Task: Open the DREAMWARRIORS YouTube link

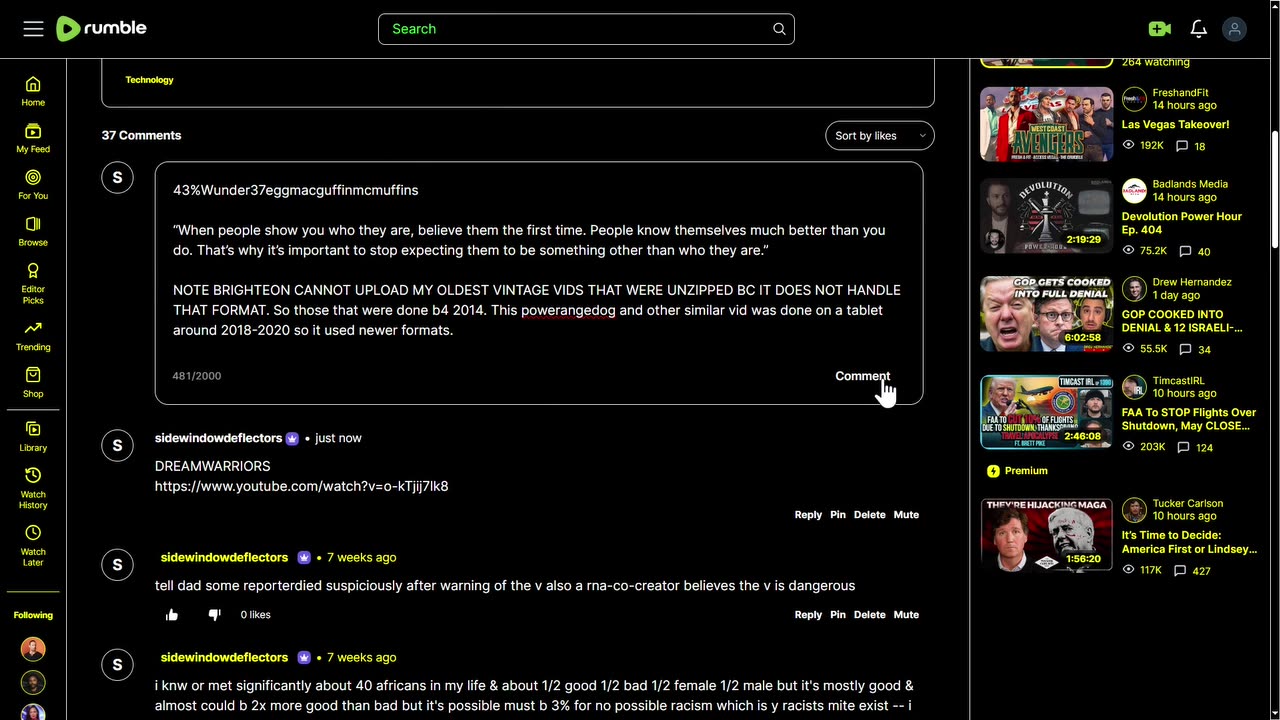Action: pyautogui.click(x=301, y=486)
